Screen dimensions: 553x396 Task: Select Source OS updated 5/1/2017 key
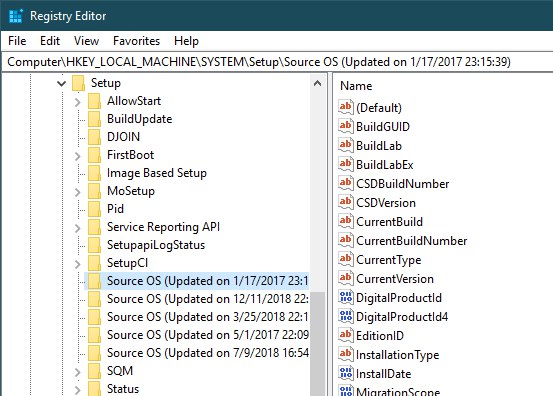coord(207,335)
